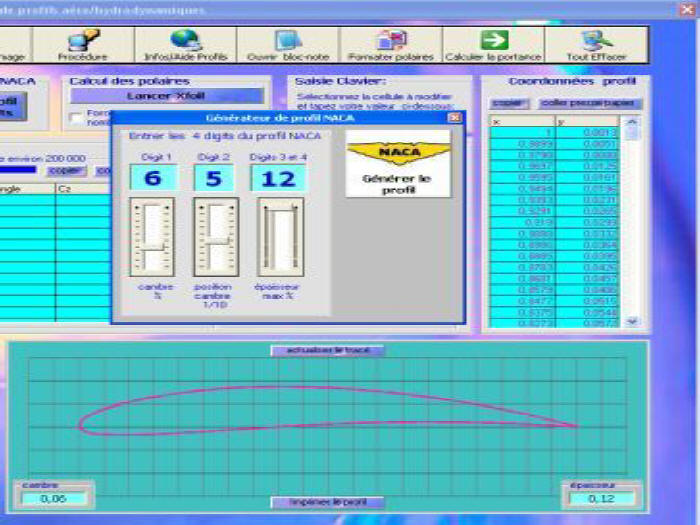700x525 pixels.
Task: Adjust the Digit 2 position cambre slider
Action: click(215, 236)
